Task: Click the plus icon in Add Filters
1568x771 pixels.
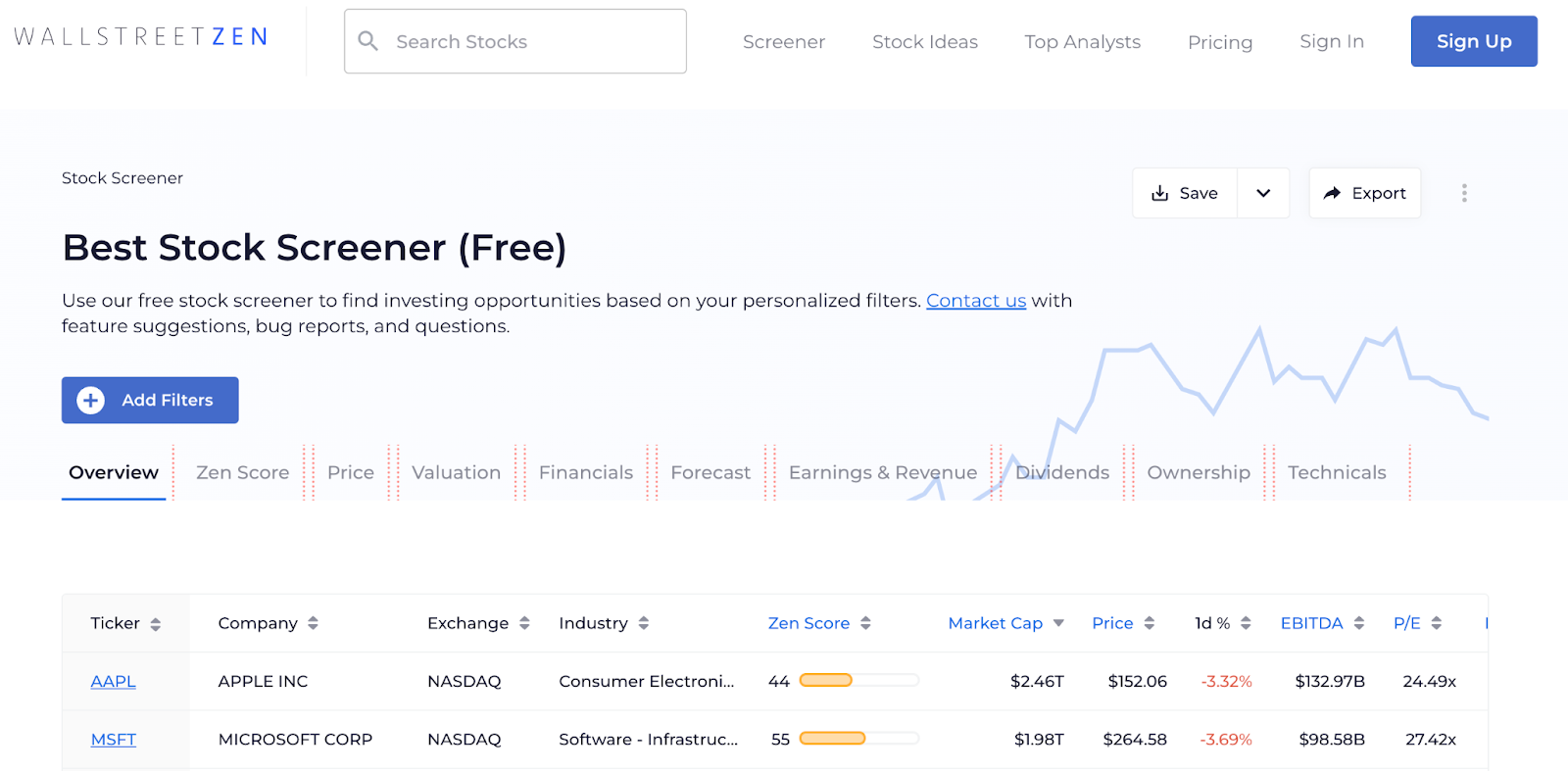Action: 91,400
